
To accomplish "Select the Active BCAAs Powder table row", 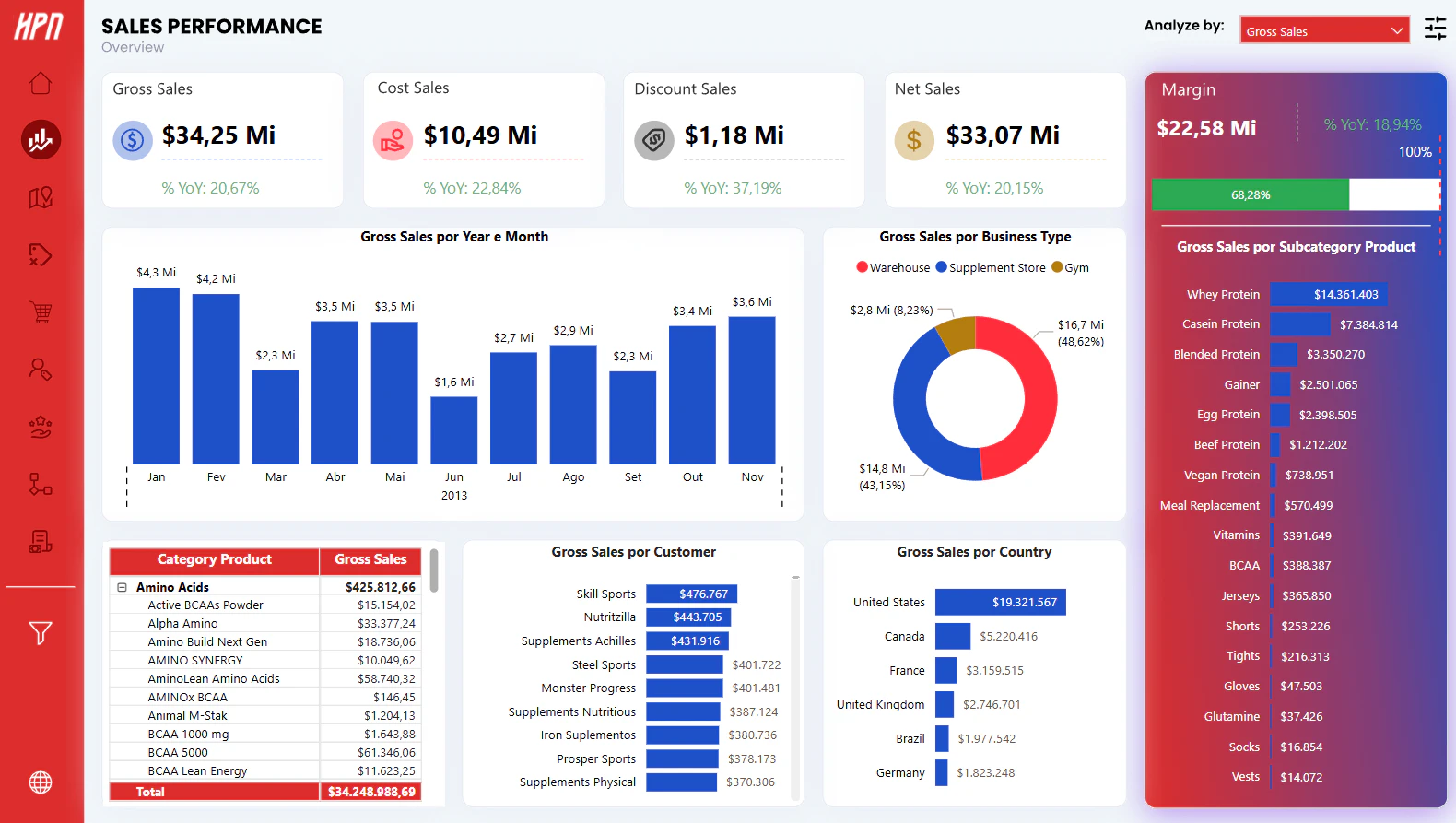I will (265, 605).
